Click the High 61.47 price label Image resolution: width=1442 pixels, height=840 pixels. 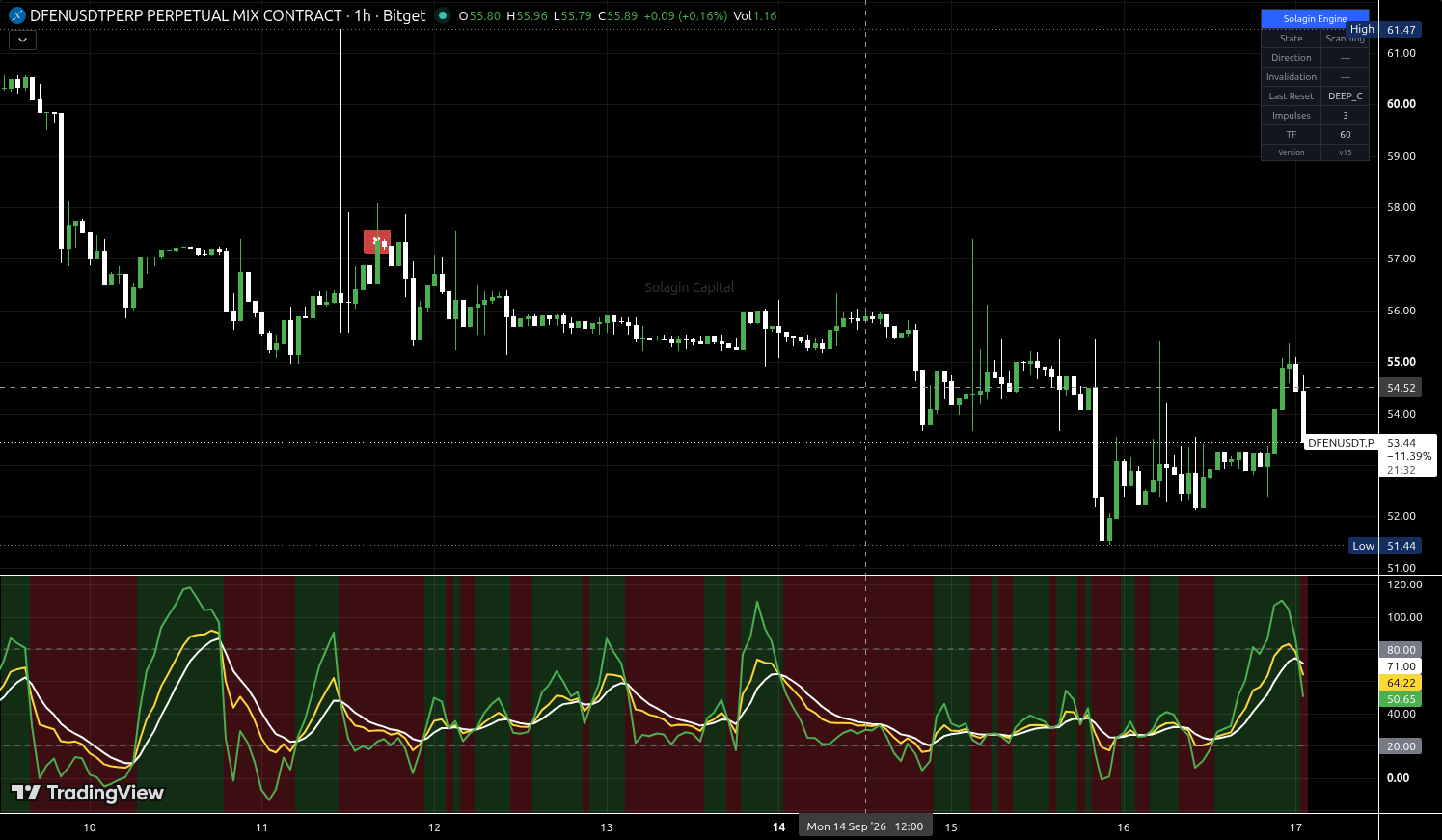point(1383,30)
